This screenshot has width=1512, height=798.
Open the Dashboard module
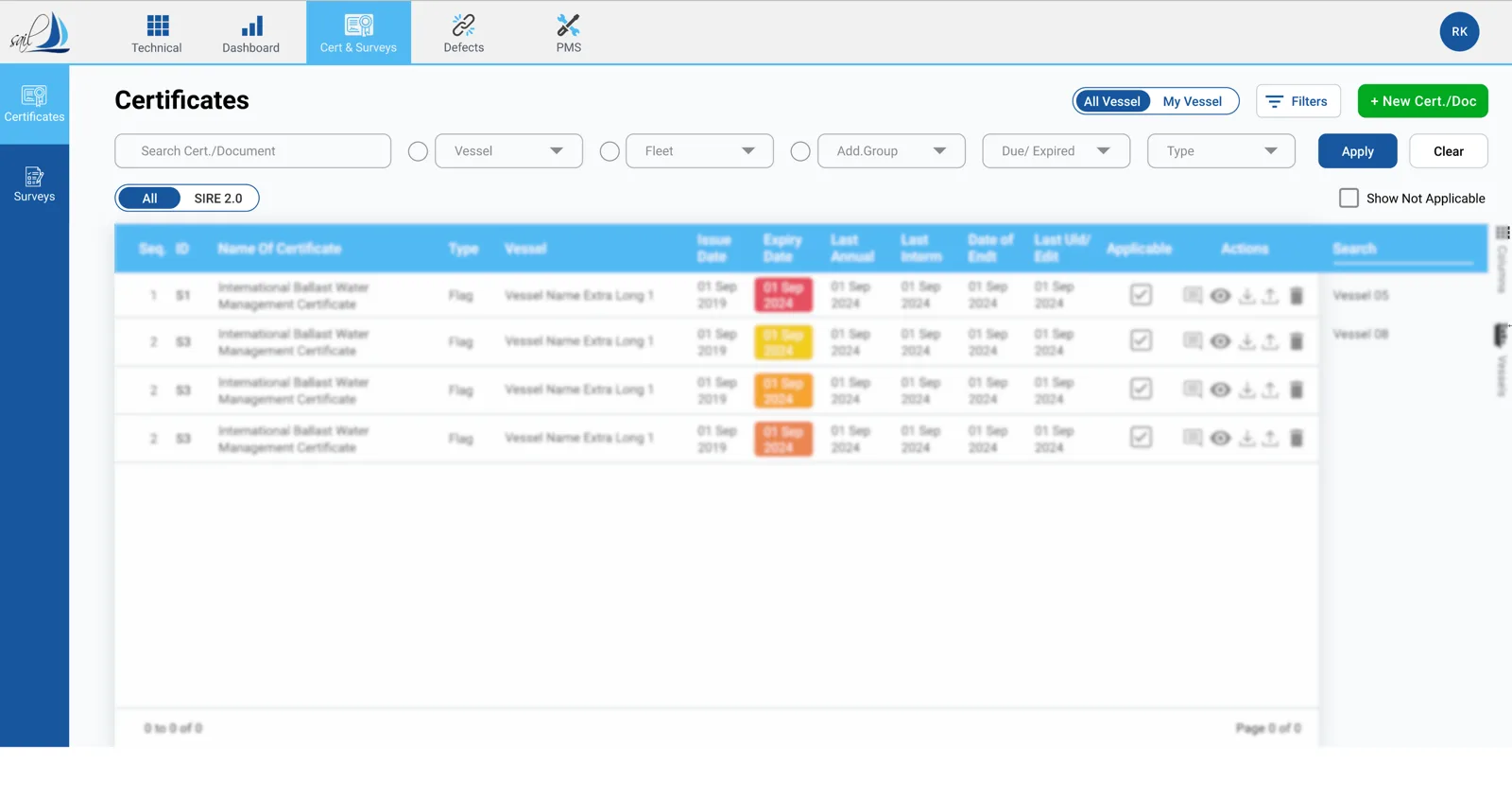tap(251, 33)
